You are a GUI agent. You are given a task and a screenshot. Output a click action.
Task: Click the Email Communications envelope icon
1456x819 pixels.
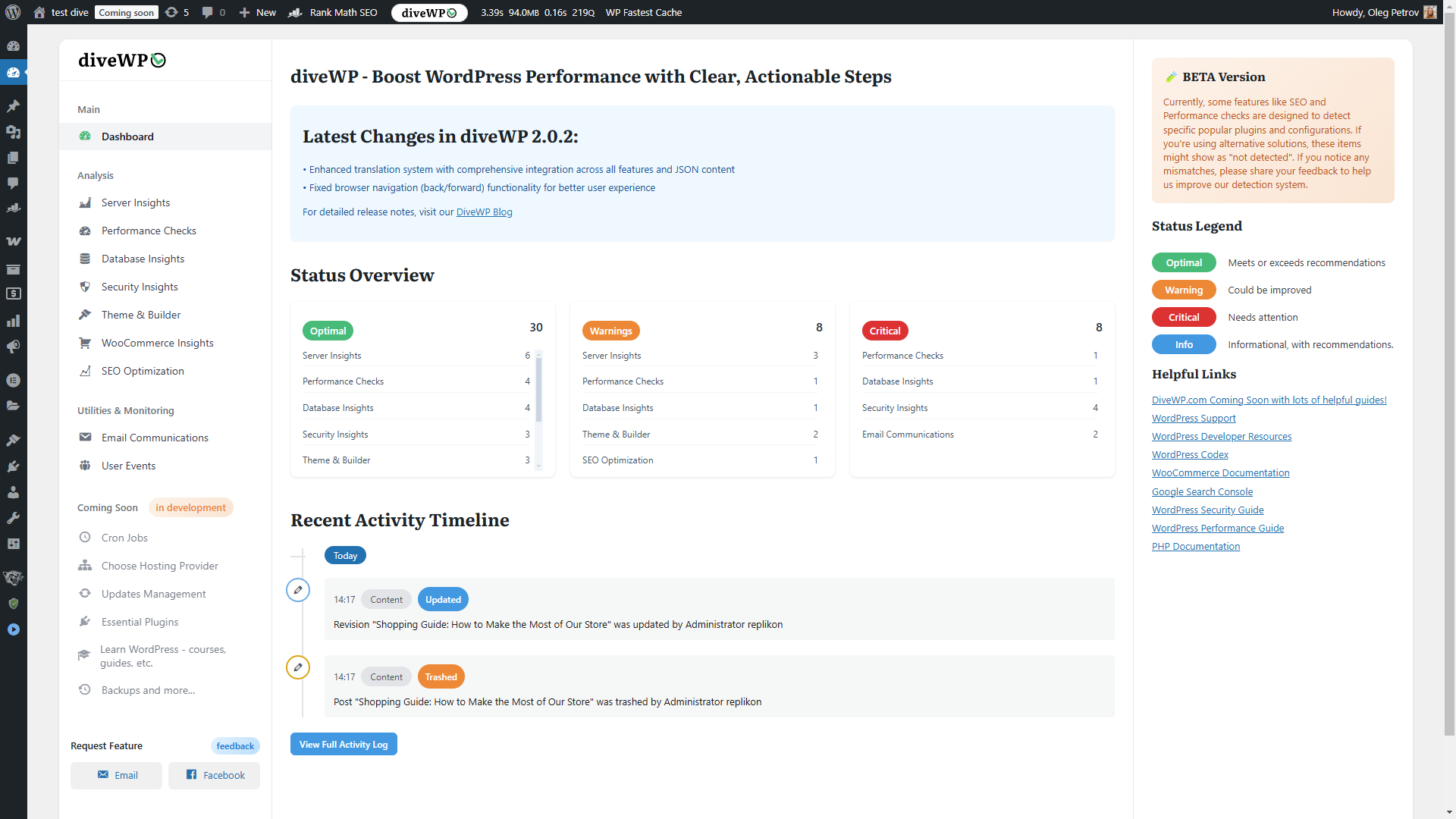[85, 438]
